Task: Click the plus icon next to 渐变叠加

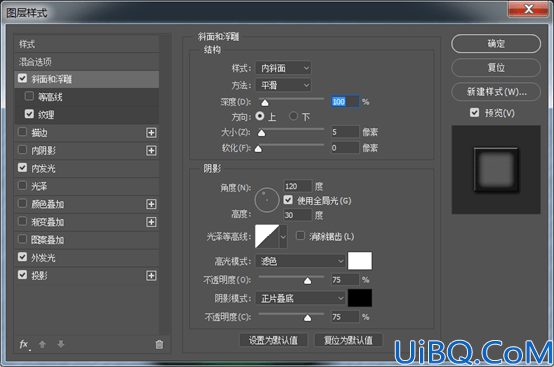Action: pyautogui.click(x=151, y=222)
